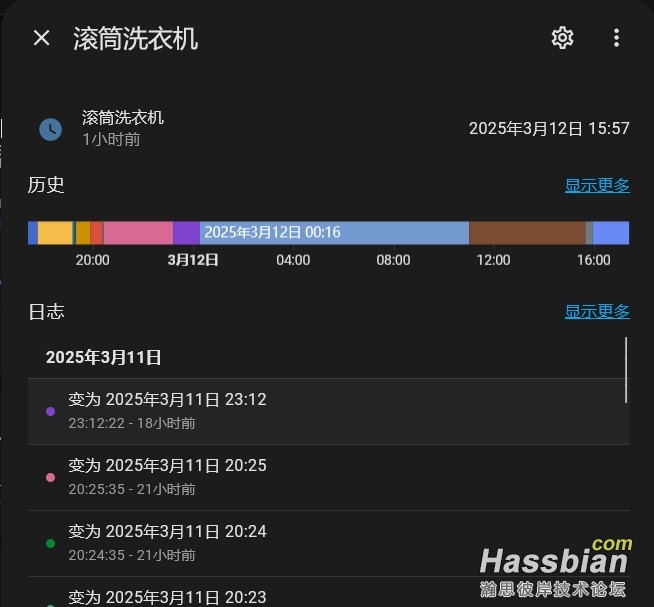The image size is (654, 607).
Task: Click the log list scrollbar thumb
Action: pyautogui.click(x=626, y=370)
